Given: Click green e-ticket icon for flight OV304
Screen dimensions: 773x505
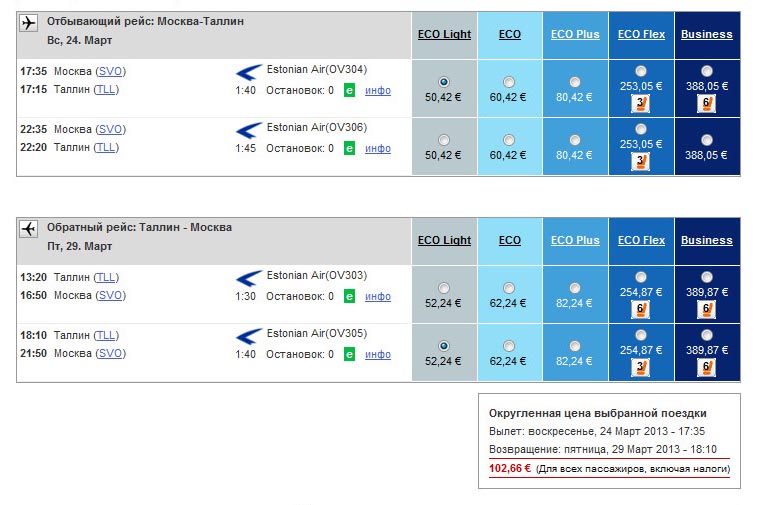Looking at the screenshot, I should [x=349, y=90].
